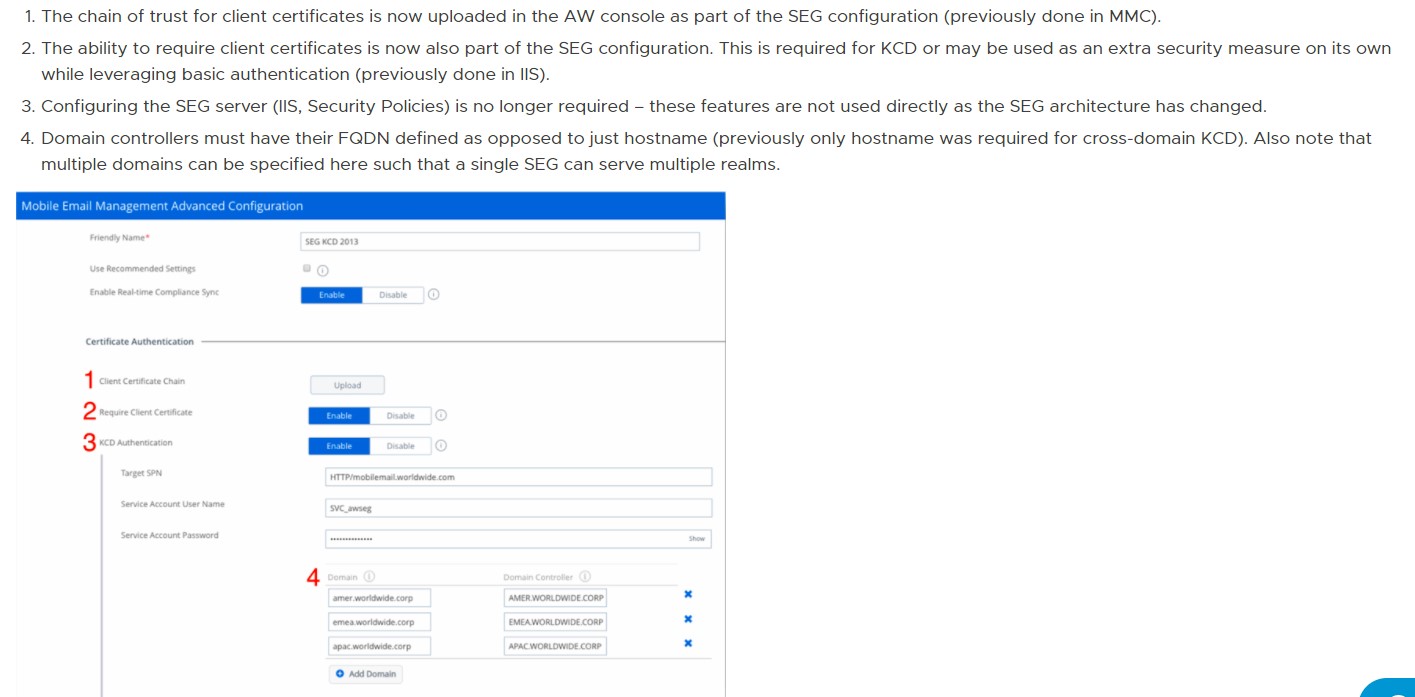Click the info icon next to KCD Authentication
This screenshot has width=1415, height=697.
coord(440,444)
